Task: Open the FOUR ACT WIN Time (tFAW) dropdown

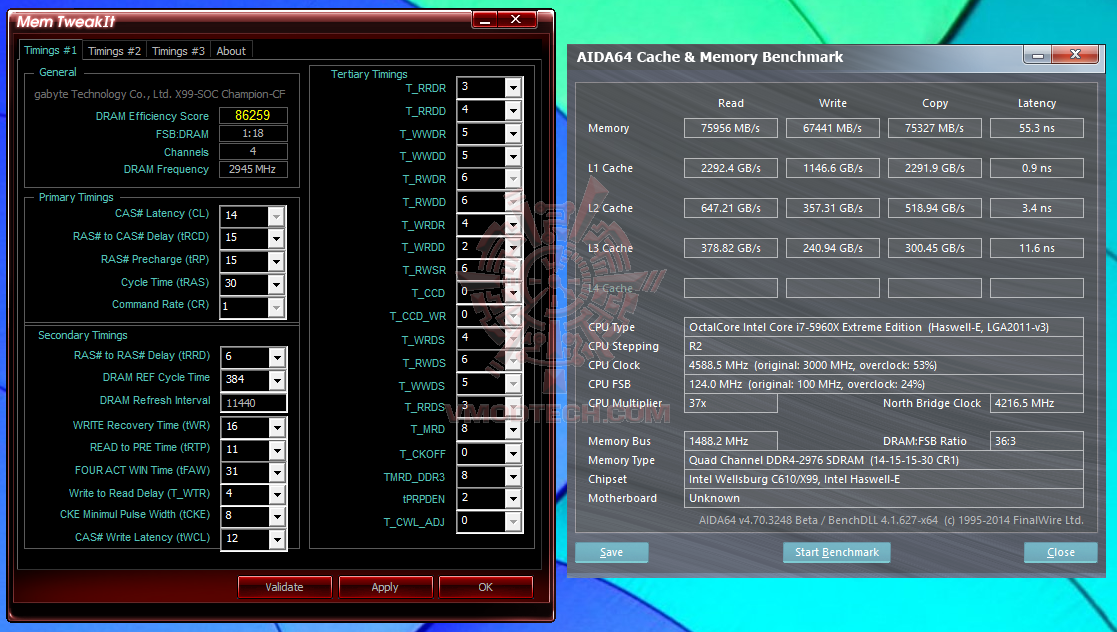Action: pos(276,472)
